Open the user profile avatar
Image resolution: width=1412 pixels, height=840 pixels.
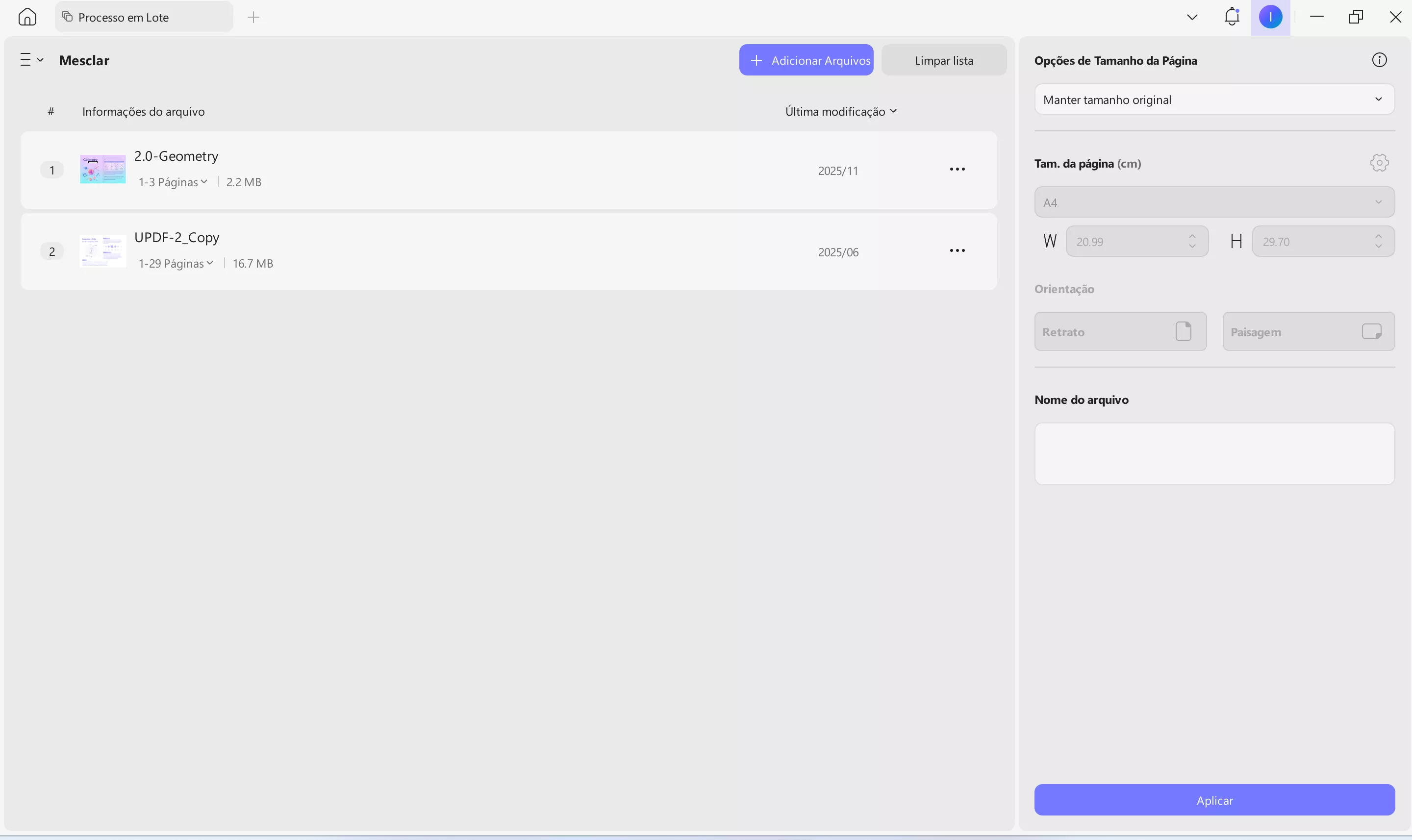(x=1270, y=17)
